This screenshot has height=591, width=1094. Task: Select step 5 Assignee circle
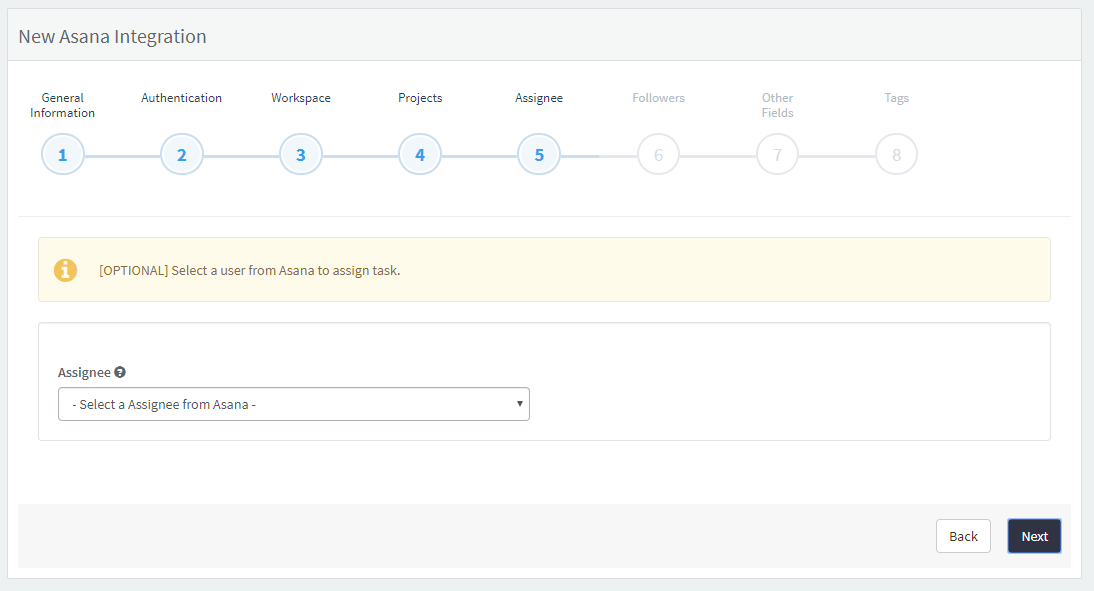click(539, 154)
